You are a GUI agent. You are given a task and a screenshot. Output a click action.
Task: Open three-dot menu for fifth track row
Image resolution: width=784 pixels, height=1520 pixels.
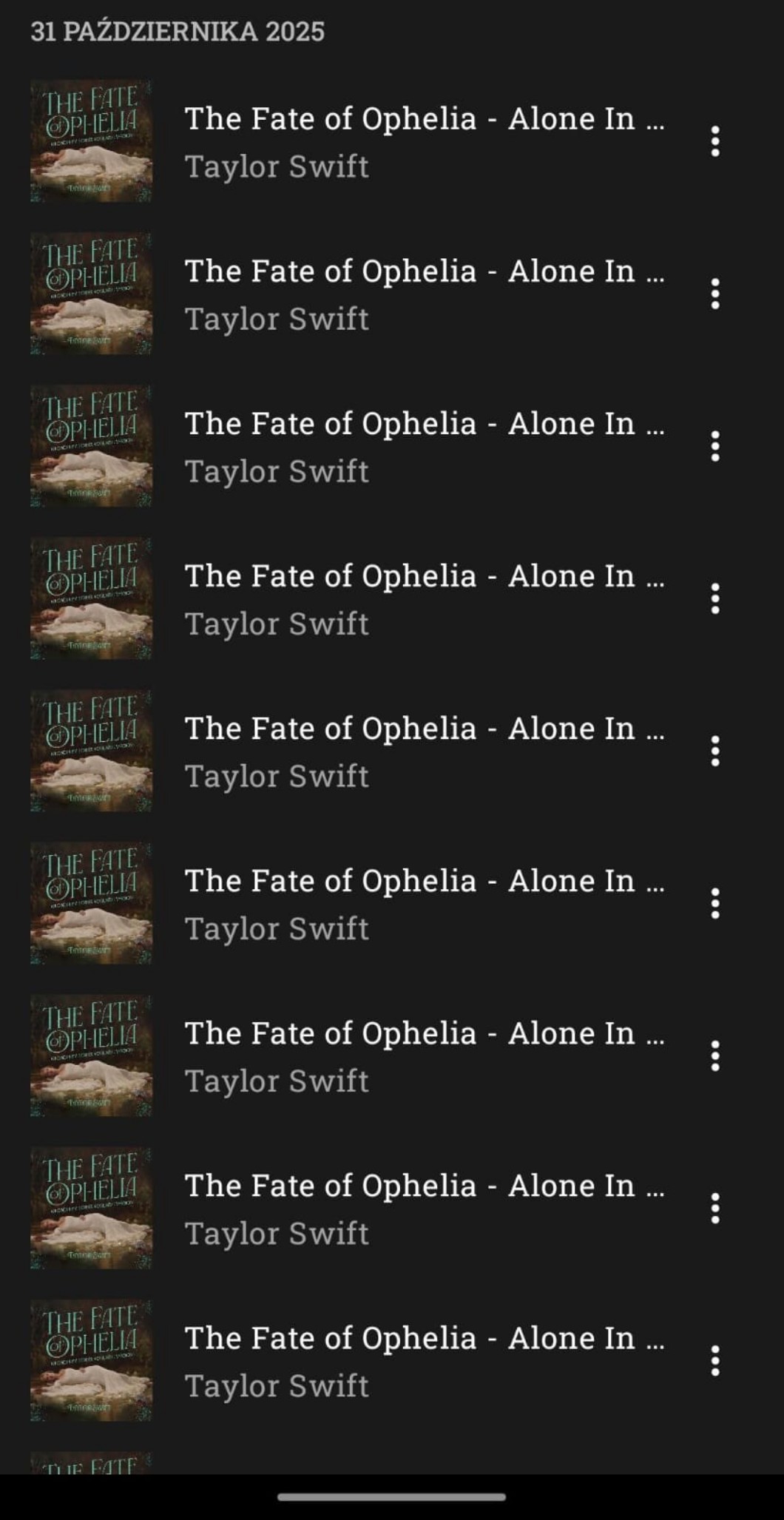[714, 751]
